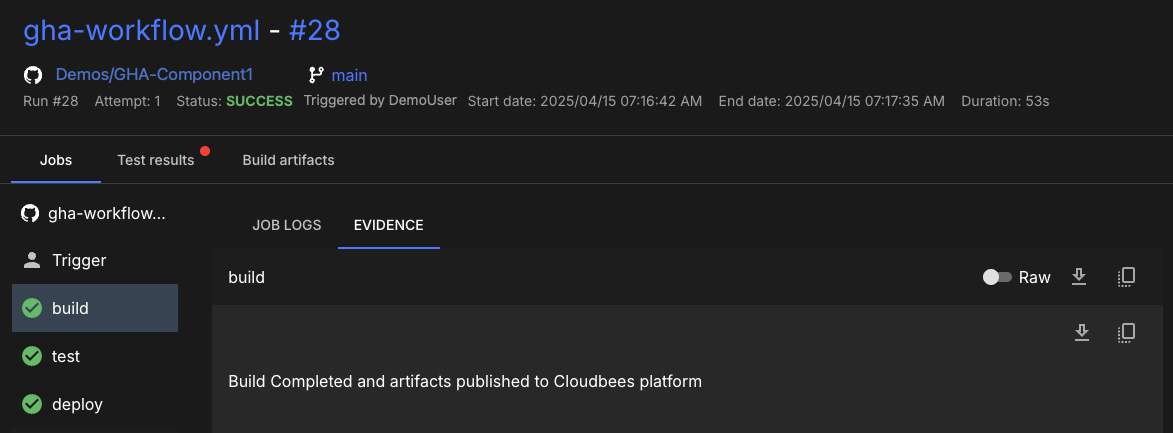Click the GitHub icon beside gha-workflow sidebar entry
Screen dimensions: 1173x433
pyautogui.click(x=30, y=213)
